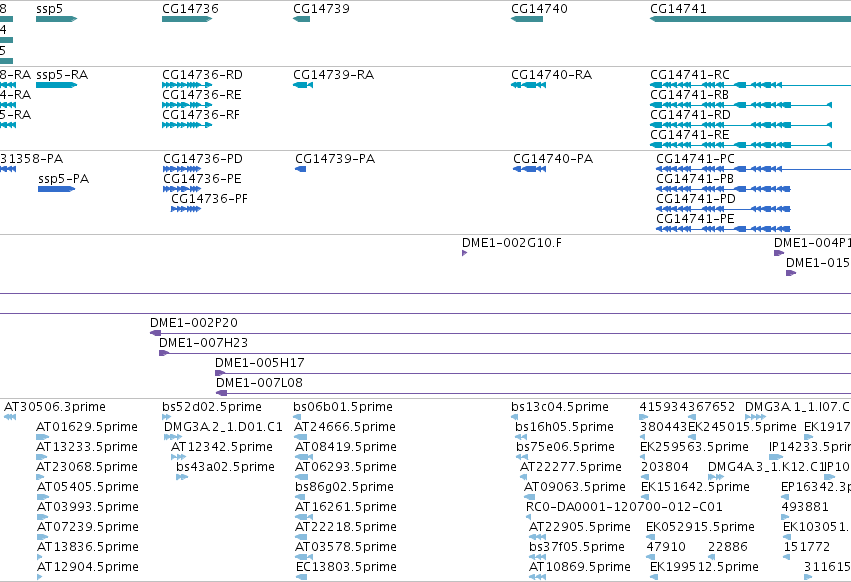The height and width of the screenshot is (582, 851).
Task: Select EST AT06293.5prime
Action: point(346,467)
